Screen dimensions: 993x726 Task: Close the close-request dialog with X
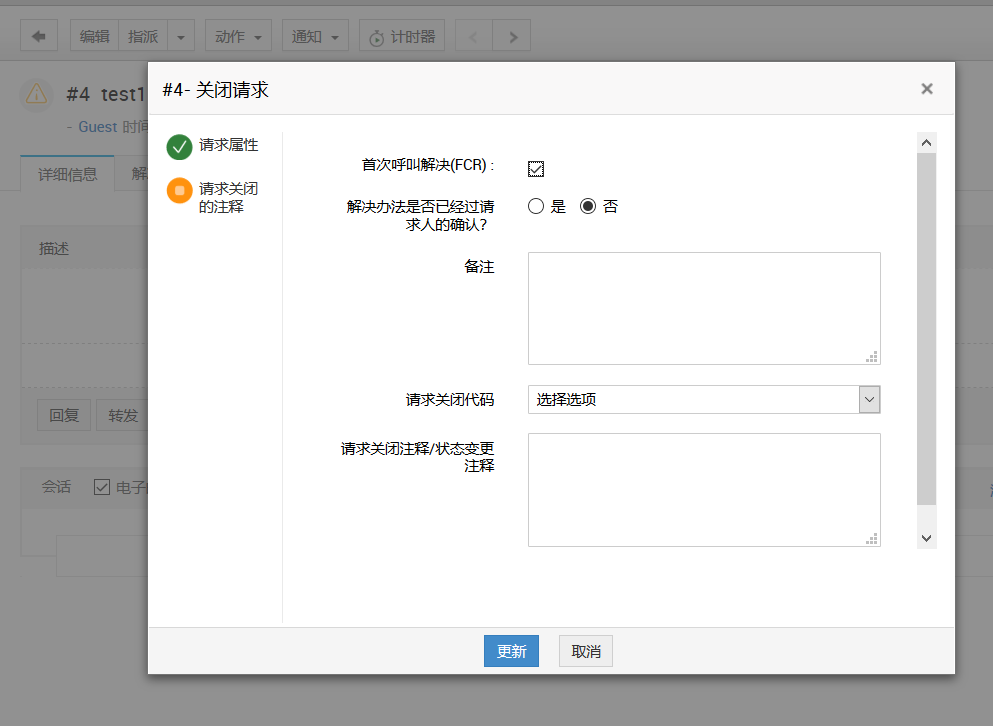click(x=927, y=89)
